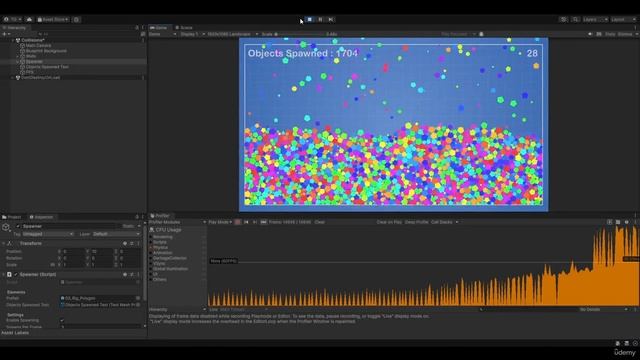The height and width of the screenshot is (360, 640).
Task: Toggle the Stats overlay button
Action: pyautogui.click(x=610, y=34)
